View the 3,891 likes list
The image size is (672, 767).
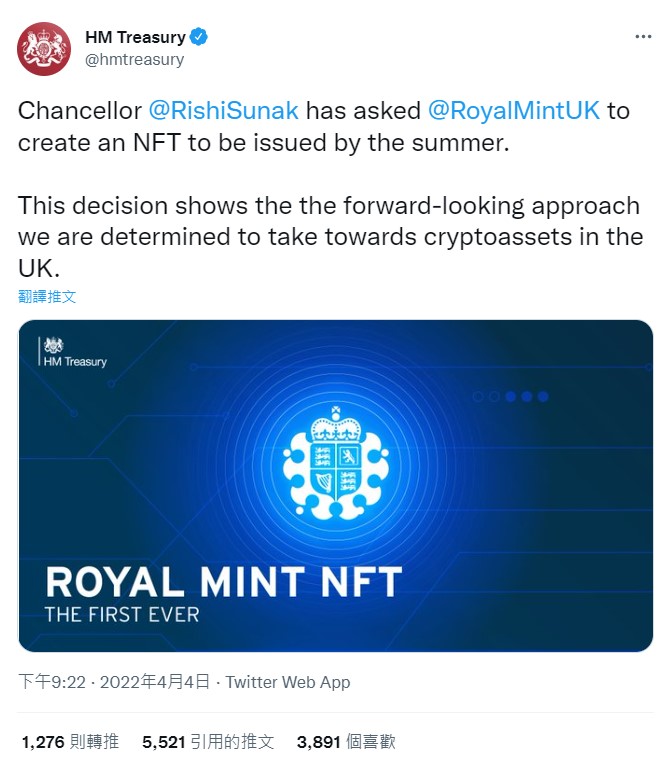click(x=346, y=741)
